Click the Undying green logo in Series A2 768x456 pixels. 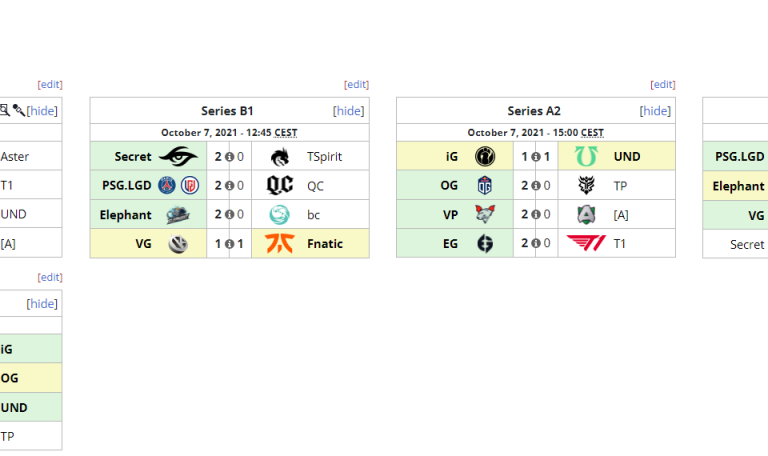(586, 156)
